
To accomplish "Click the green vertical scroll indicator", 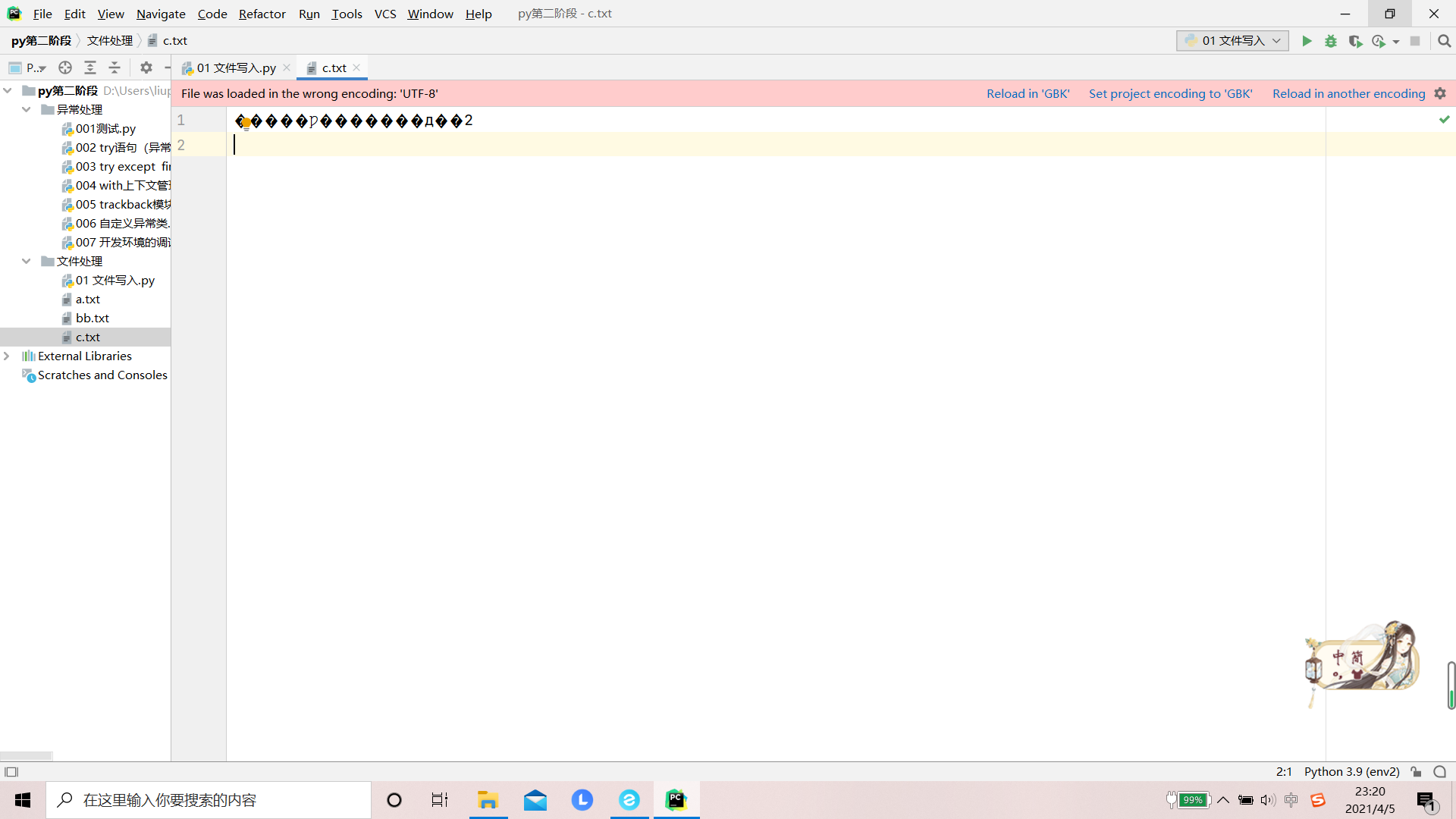I will (1451, 686).
